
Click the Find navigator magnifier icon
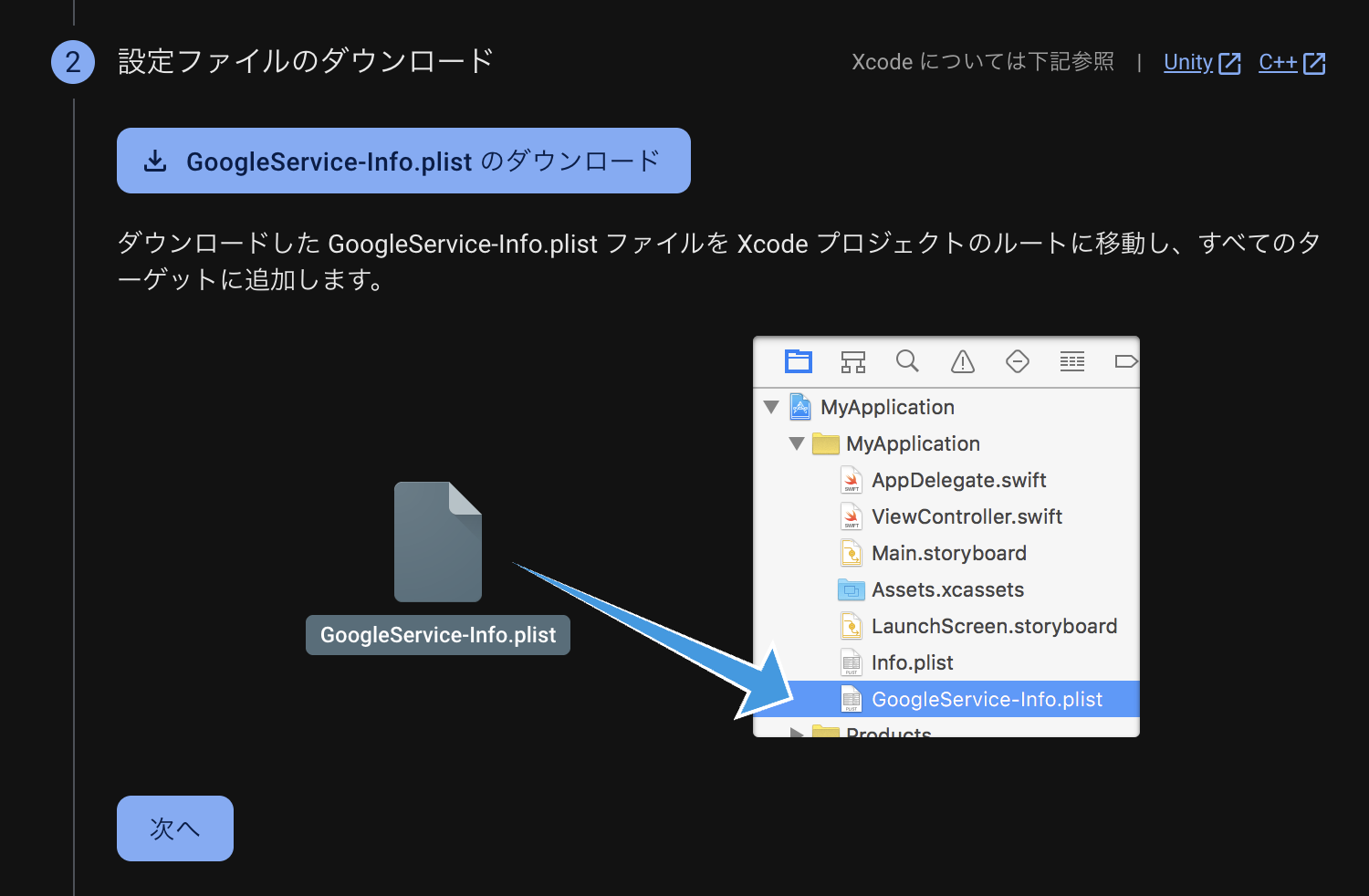coord(907,361)
